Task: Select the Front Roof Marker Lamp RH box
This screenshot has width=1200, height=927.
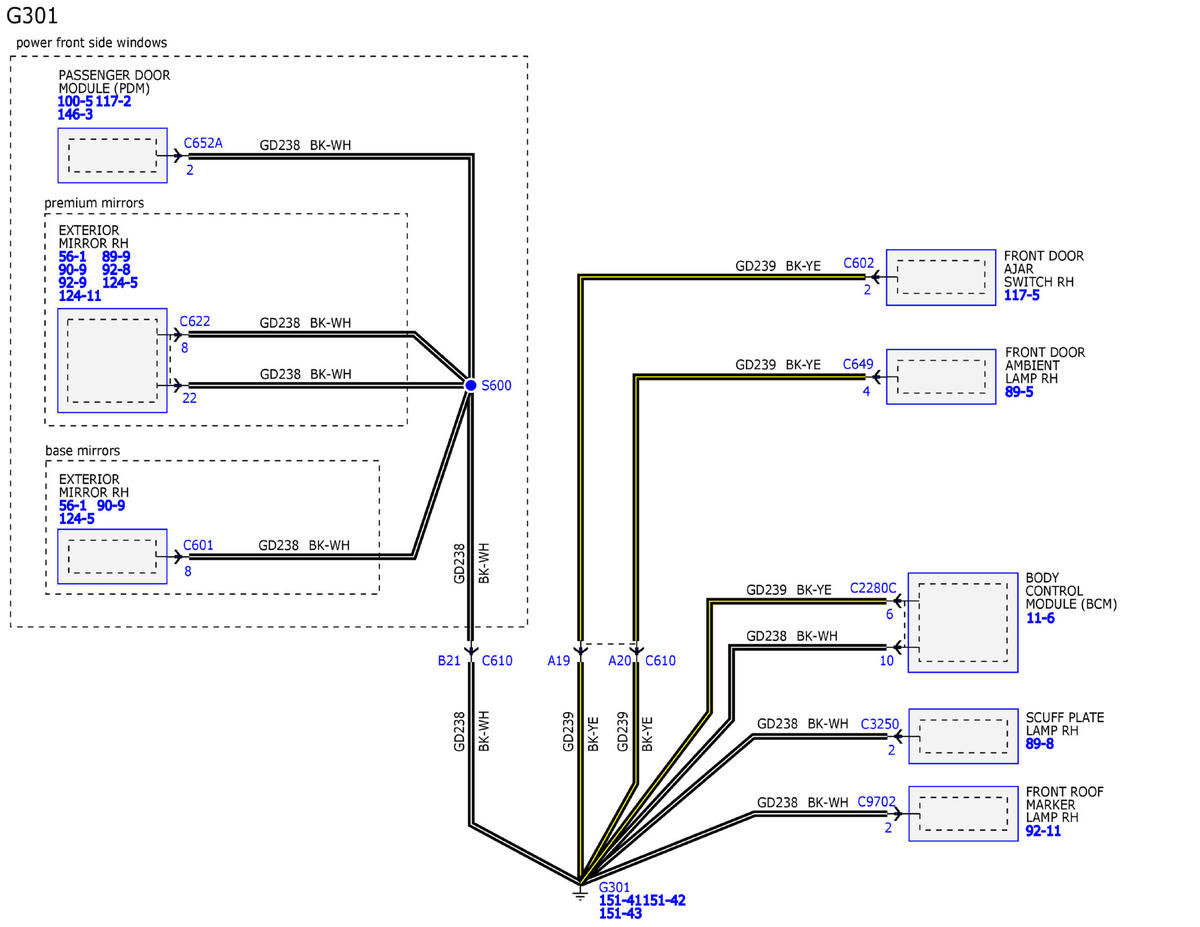Action: [x=963, y=813]
